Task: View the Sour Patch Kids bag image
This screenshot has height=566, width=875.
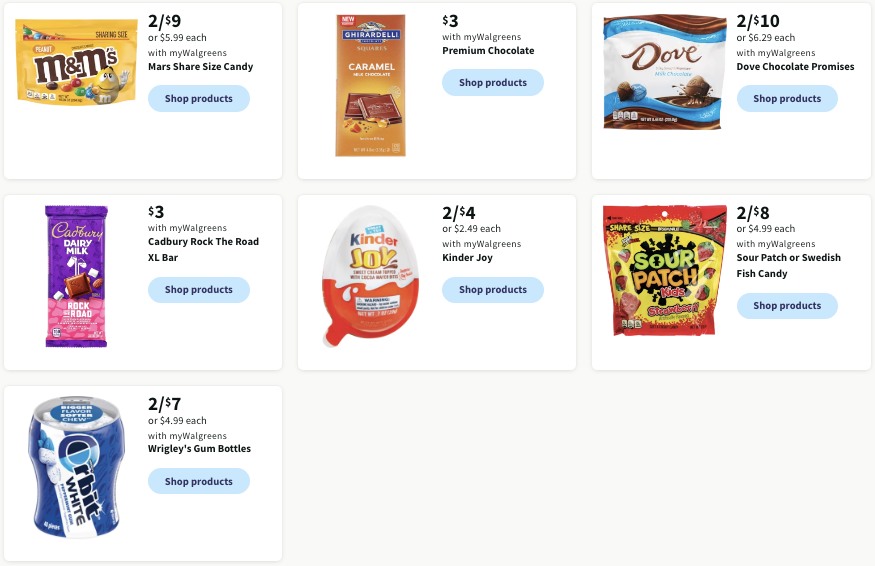Action: [x=665, y=271]
